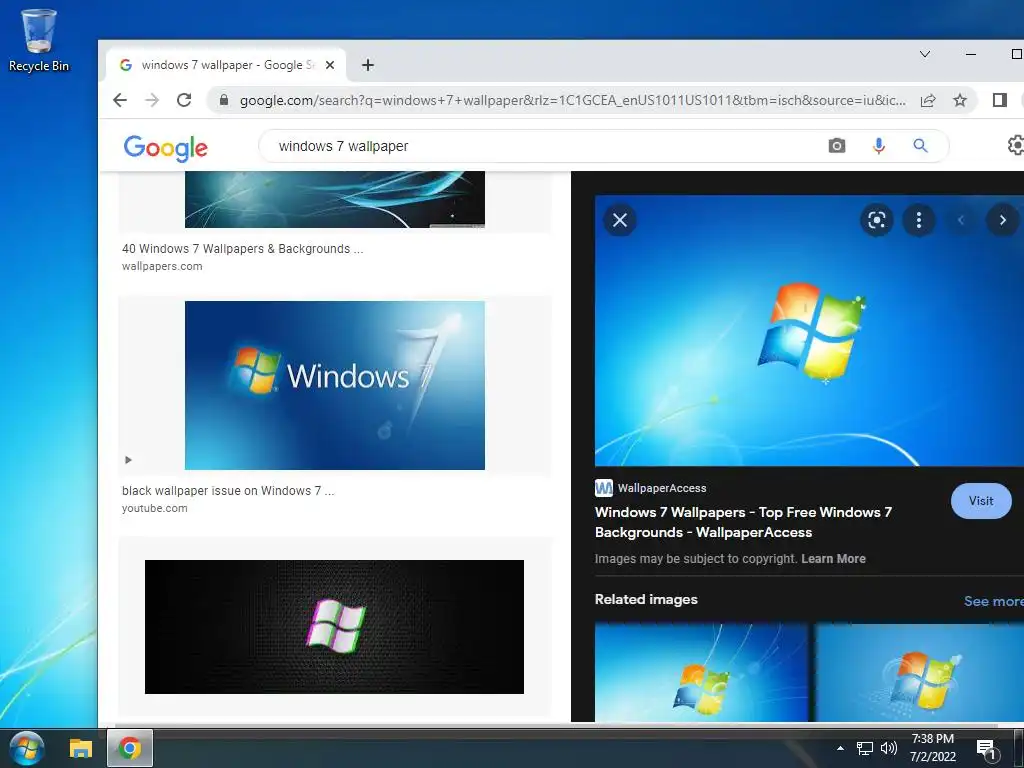
Task: Open the preview three-dot menu
Action: tap(918, 220)
